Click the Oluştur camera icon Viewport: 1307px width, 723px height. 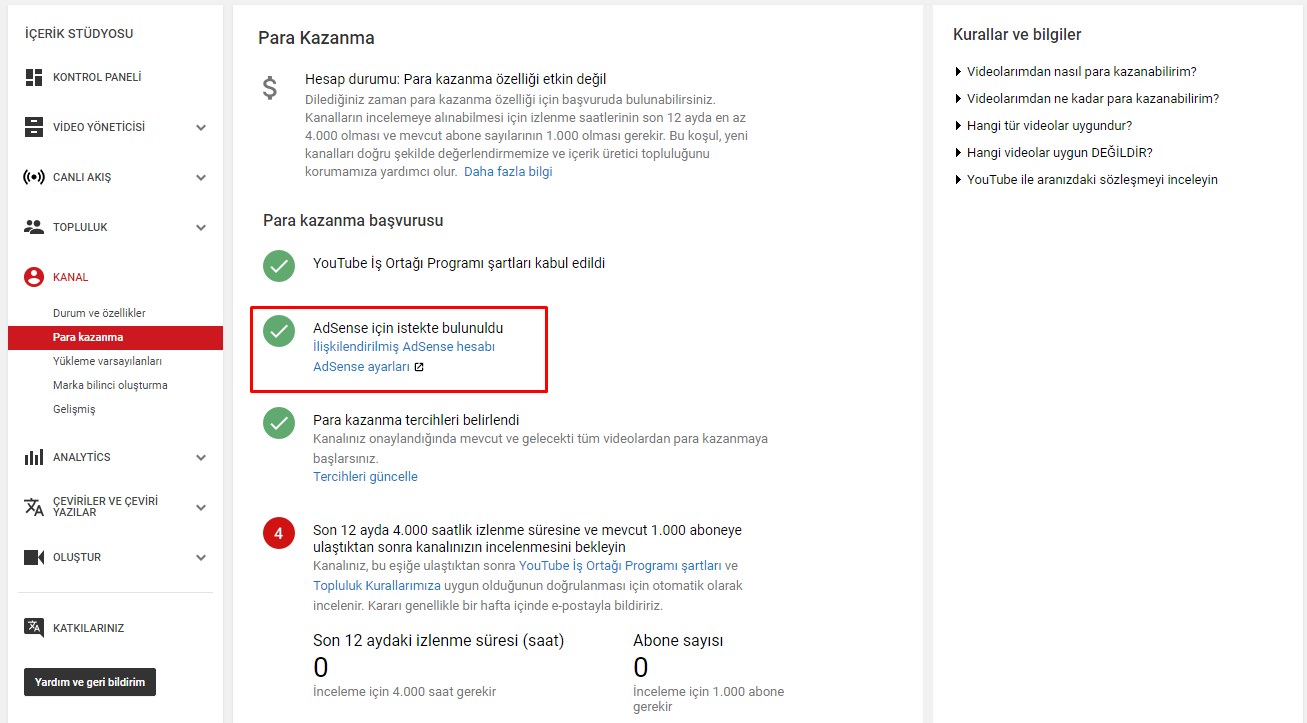tap(34, 557)
